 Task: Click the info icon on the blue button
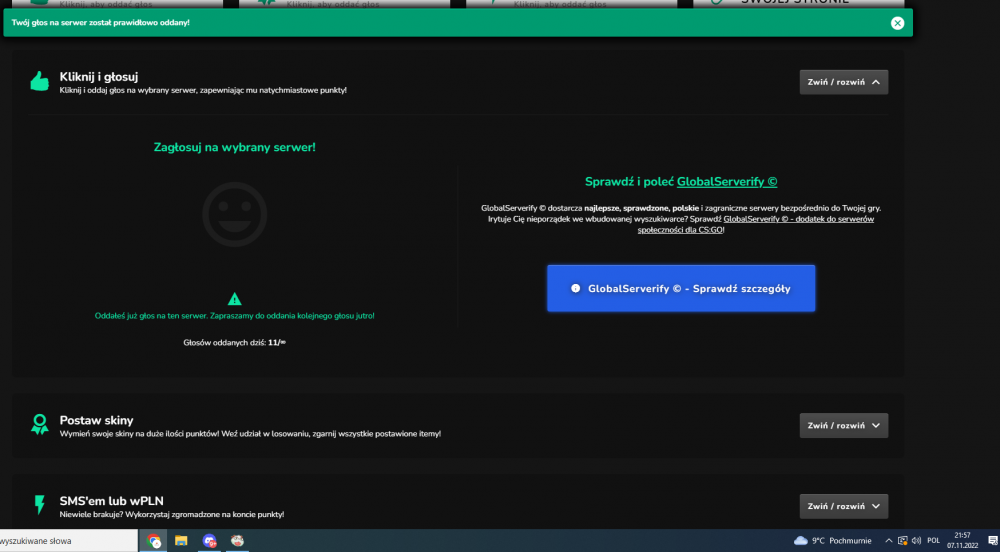point(575,289)
